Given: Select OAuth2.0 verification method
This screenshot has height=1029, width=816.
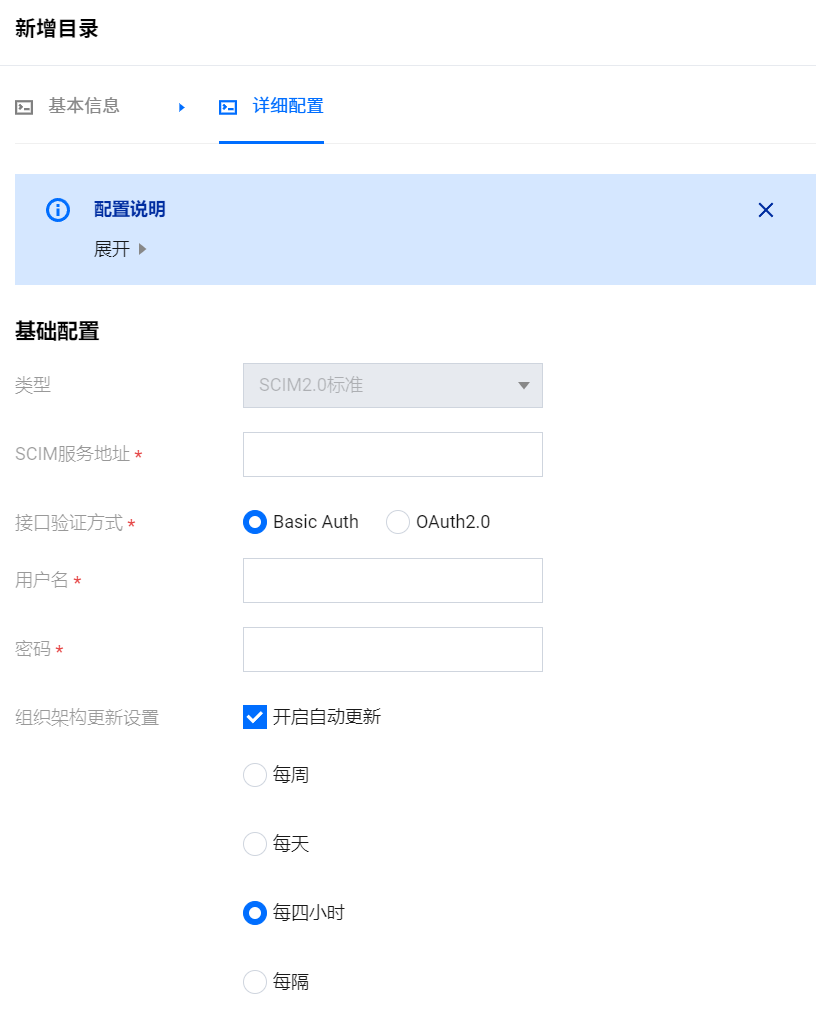Looking at the screenshot, I should (x=438, y=522).
